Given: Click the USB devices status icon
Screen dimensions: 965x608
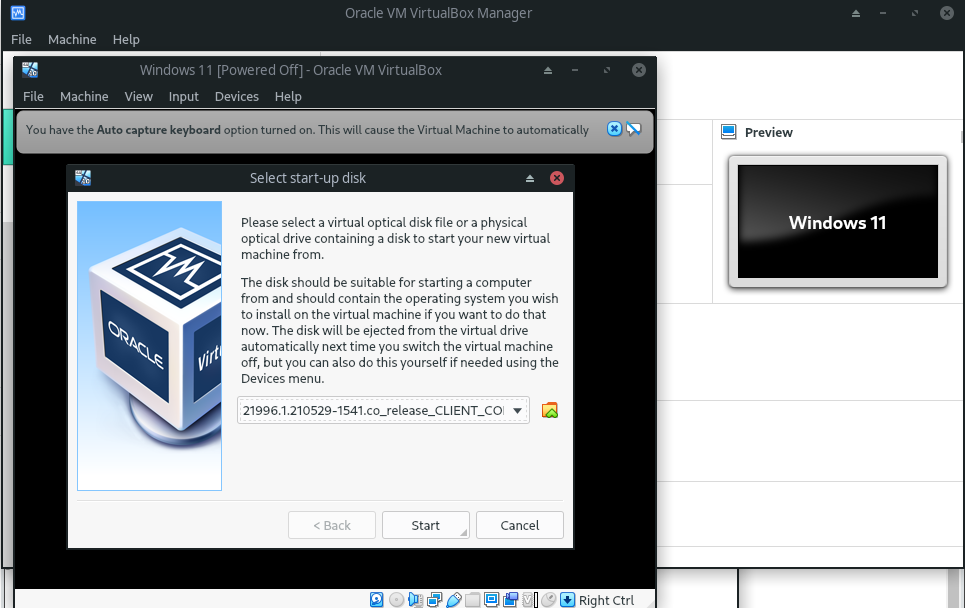Looking at the screenshot, I should tap(453, 599).
